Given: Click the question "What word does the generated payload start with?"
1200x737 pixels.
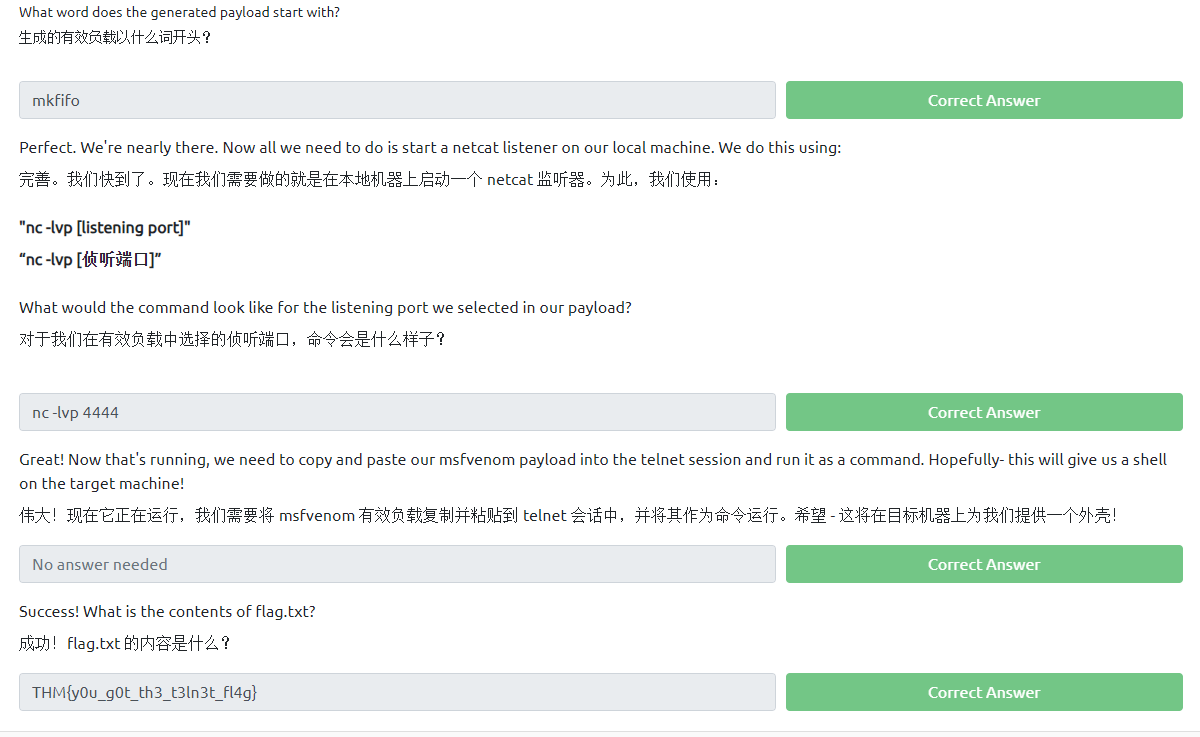Looking at the screenshot, I should tap(179, 12).
